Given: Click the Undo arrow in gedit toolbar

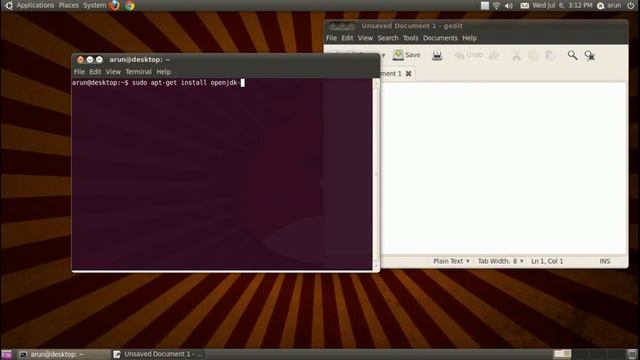Looking at the screenshot, I should (460, 55).
